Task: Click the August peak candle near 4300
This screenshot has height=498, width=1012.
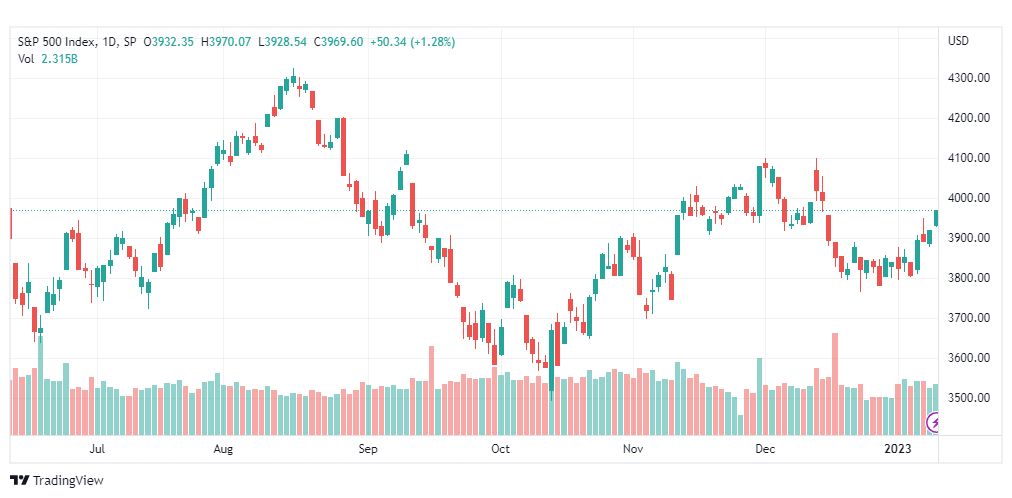Action: (x=294, y=79)
